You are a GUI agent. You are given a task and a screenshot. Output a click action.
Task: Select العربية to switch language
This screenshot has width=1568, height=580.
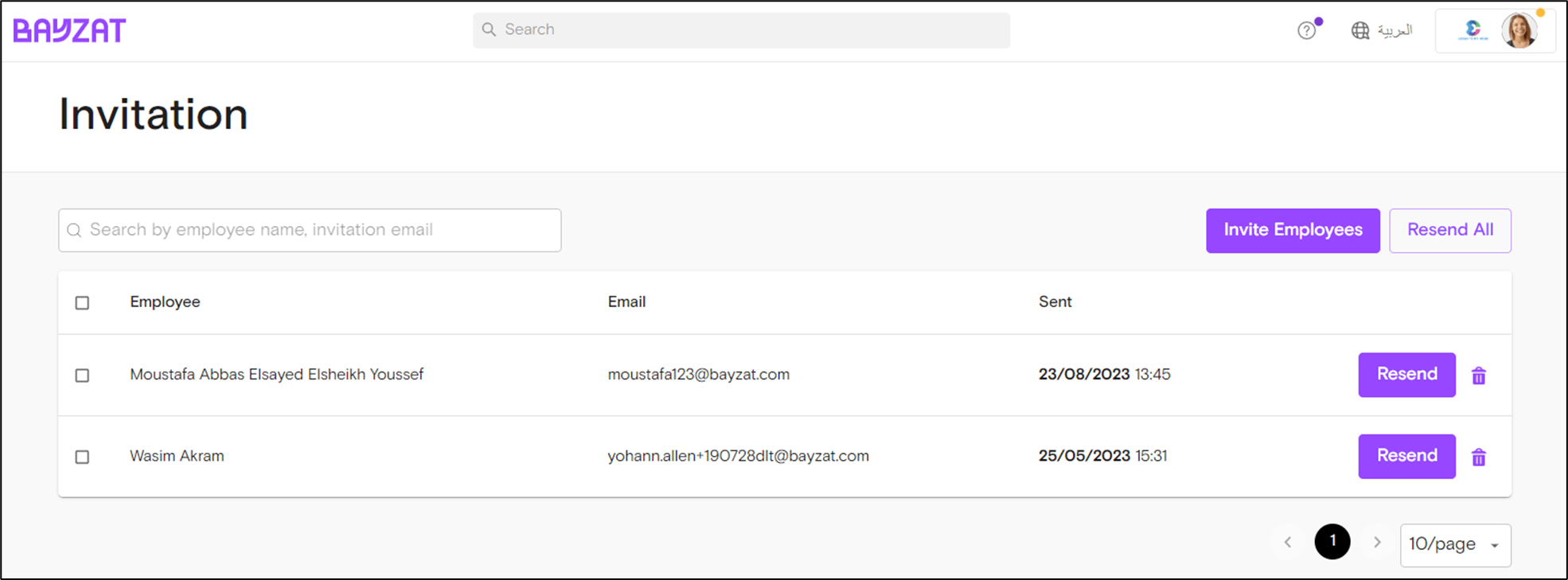pyautogui.click(x=1395, y=30)
